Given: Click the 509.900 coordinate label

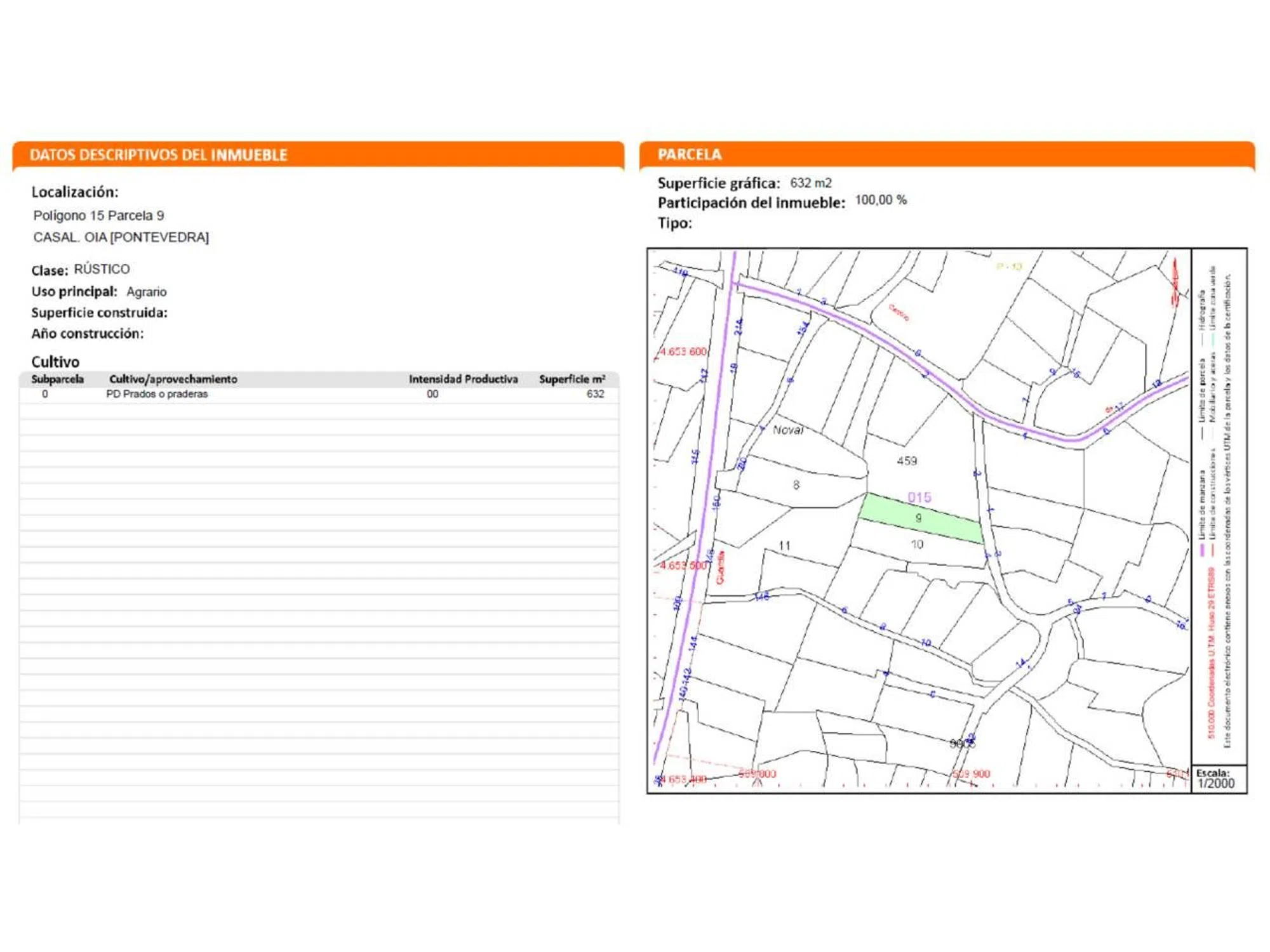Looking at the screenshot, I should (972, 774).
